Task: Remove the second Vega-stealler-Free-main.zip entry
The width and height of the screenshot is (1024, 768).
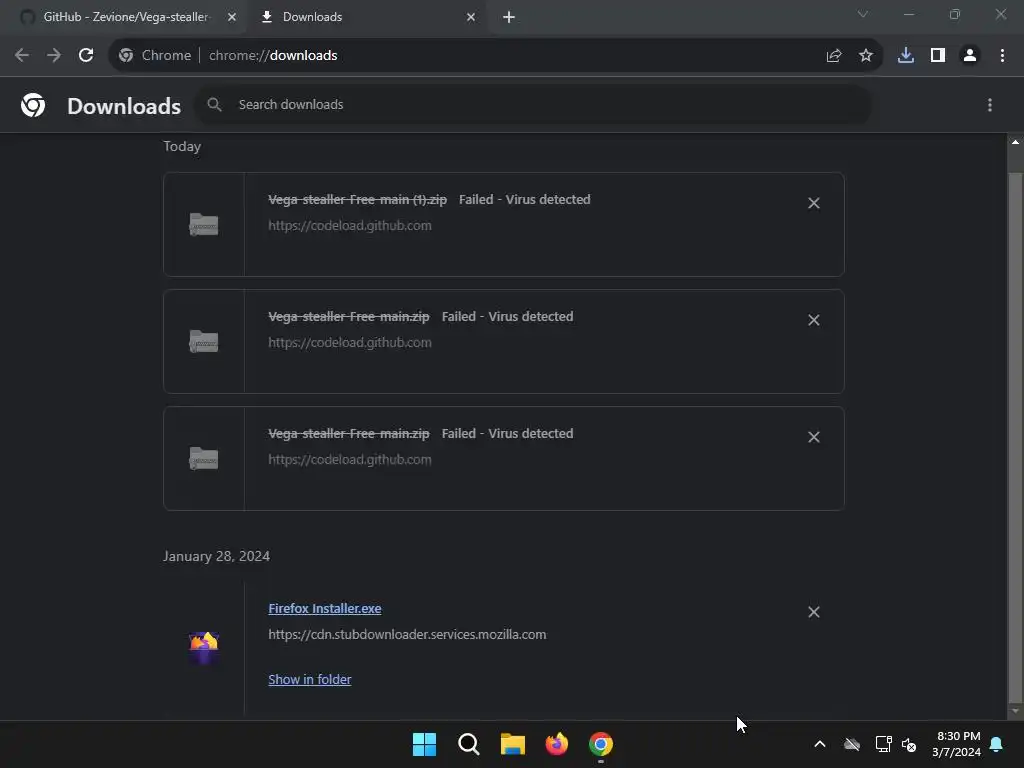Action: click(x=814, y=320)
